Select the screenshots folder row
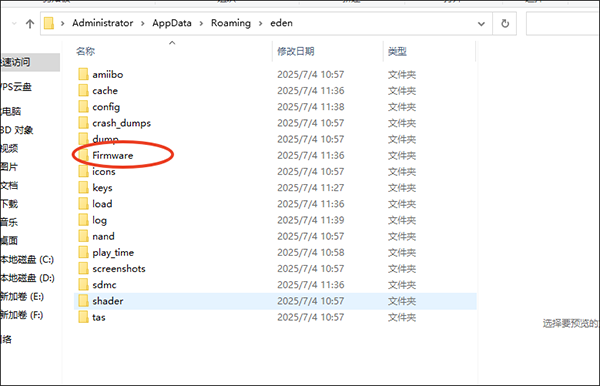This screenshot has width=600, height=386. pyautogui.click(x=275, y=269)
